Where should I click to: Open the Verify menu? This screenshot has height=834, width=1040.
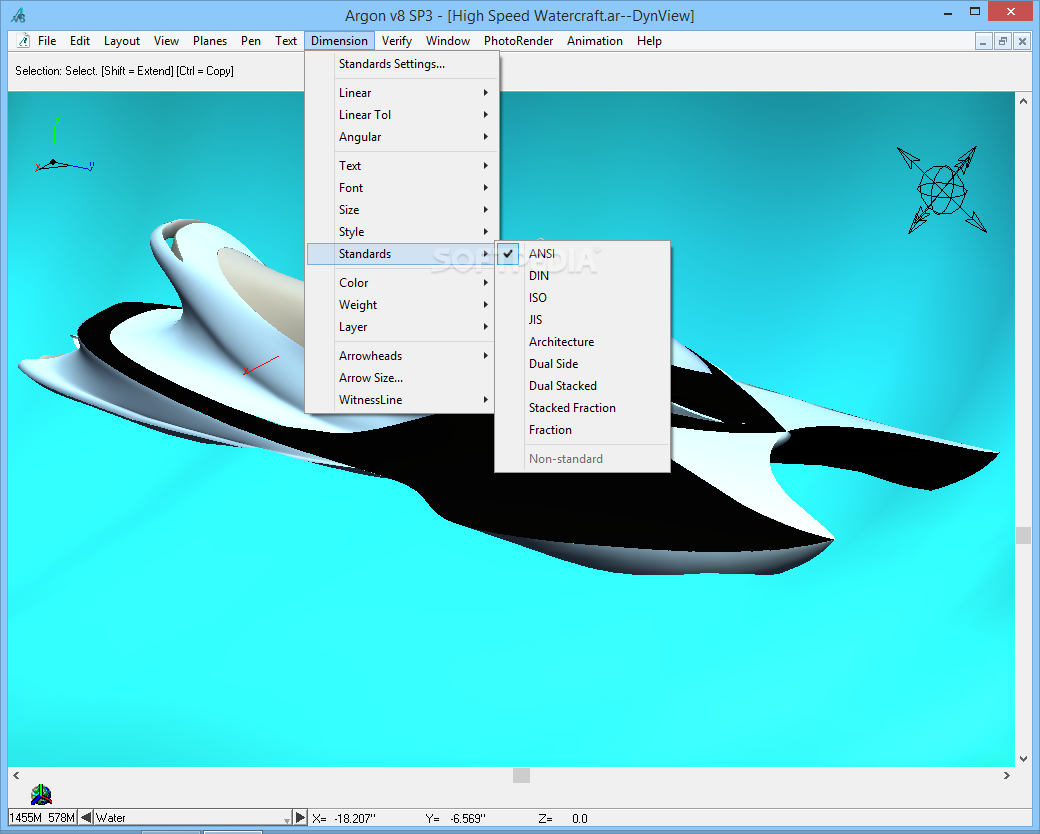coord(397,40)
